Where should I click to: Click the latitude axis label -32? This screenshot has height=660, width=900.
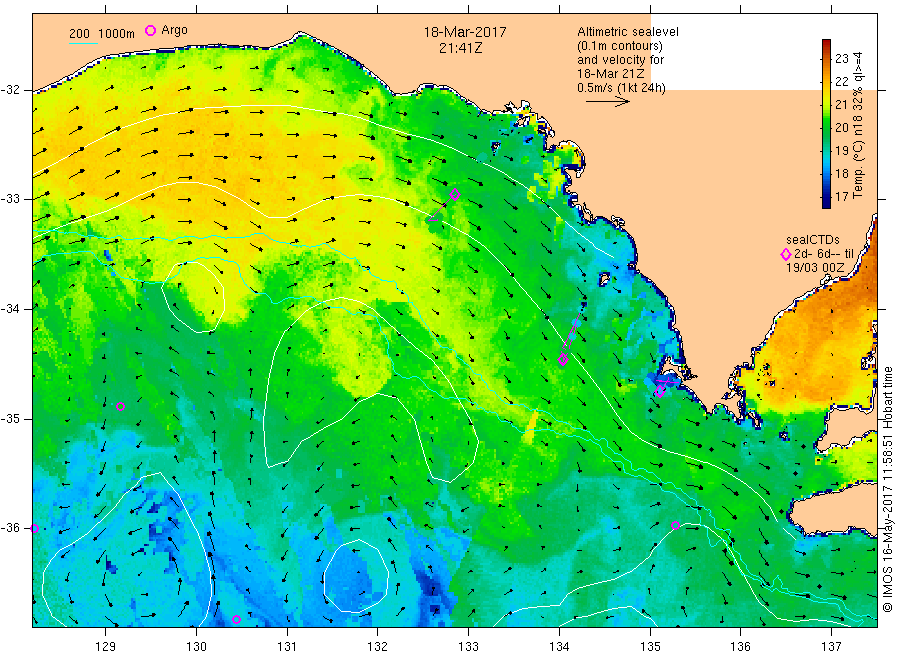click(10, 90)
